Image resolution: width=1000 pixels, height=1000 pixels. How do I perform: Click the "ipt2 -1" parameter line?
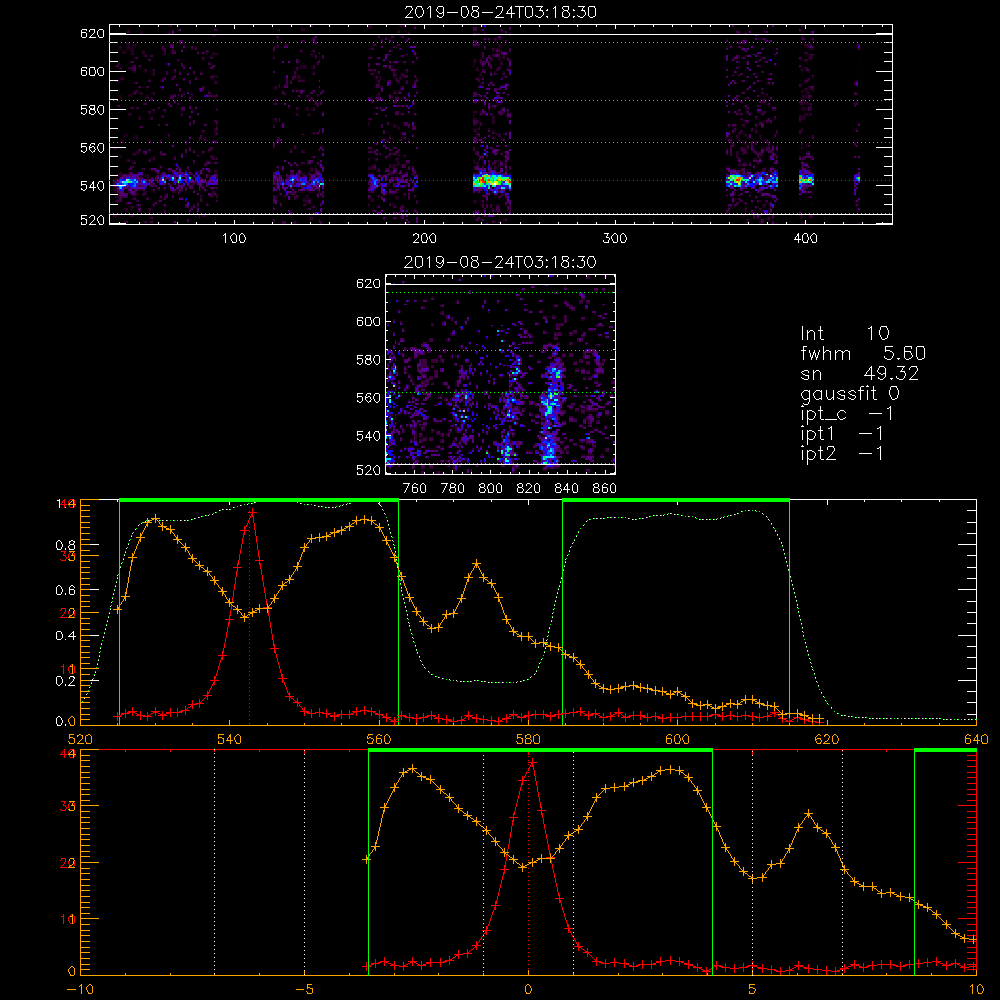point(842,453)
